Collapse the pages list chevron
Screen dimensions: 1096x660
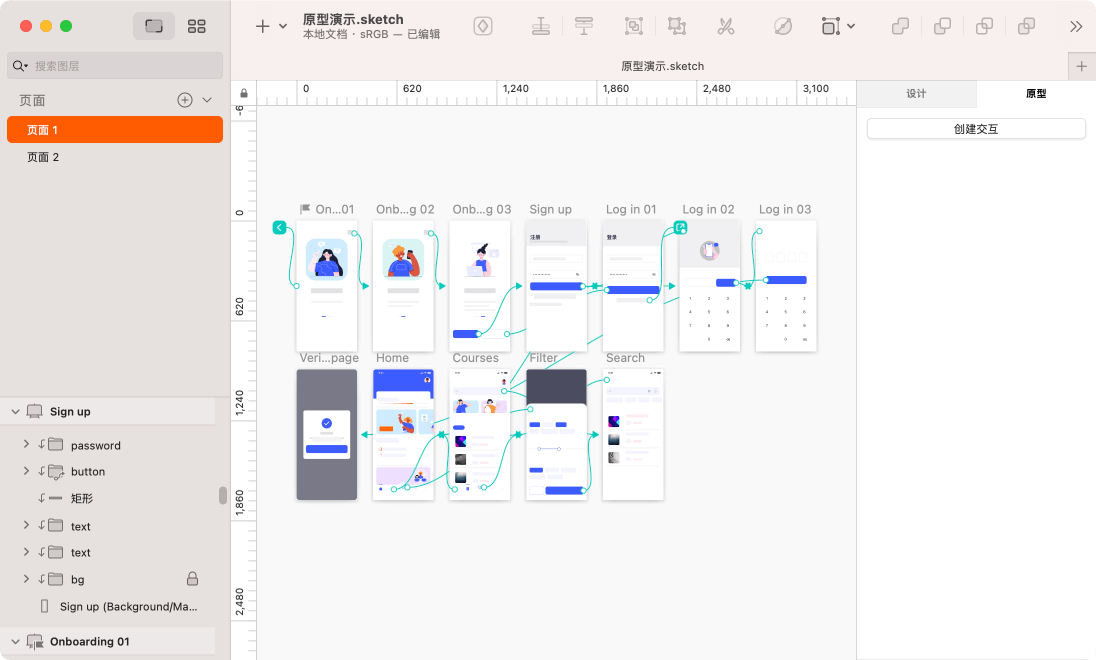pos(207,100)
